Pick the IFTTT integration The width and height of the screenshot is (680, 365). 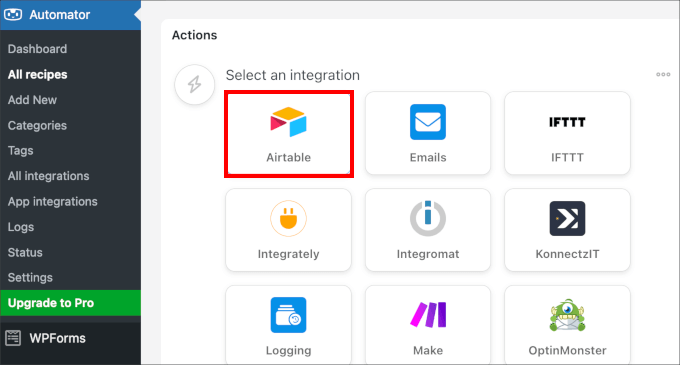click(567, 133)
